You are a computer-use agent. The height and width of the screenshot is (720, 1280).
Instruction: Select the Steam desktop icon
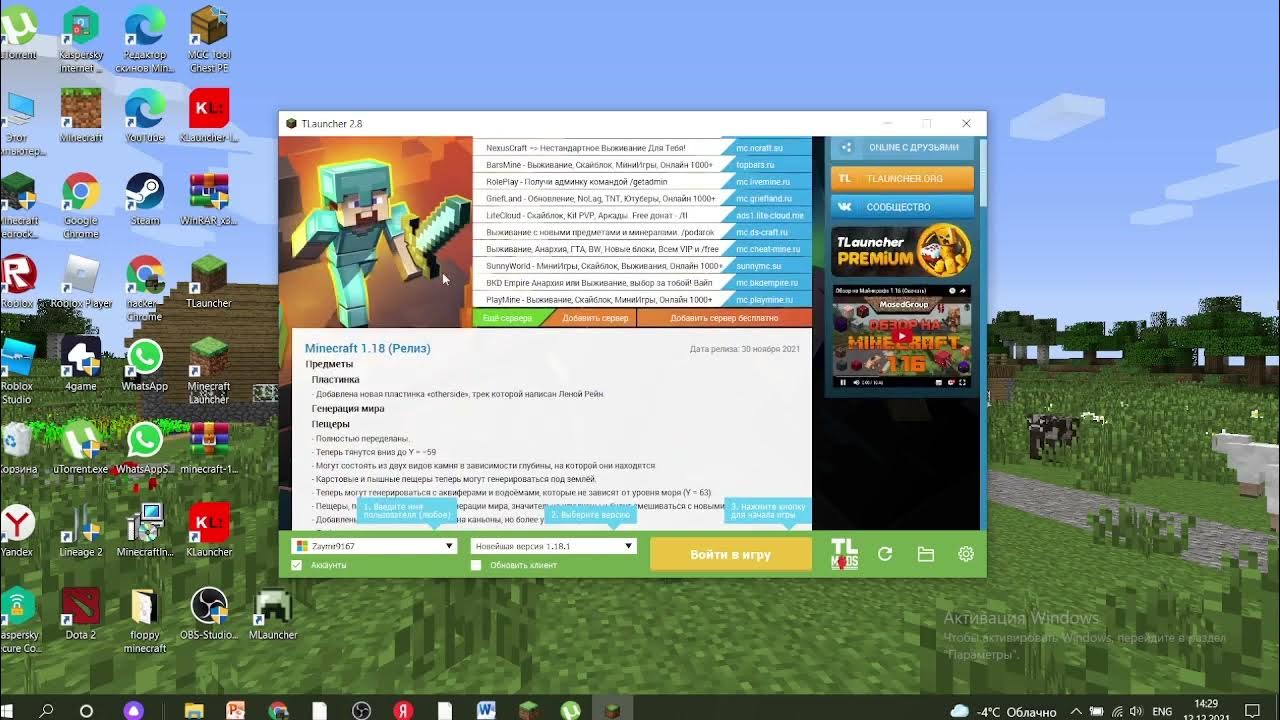point(145,199)
